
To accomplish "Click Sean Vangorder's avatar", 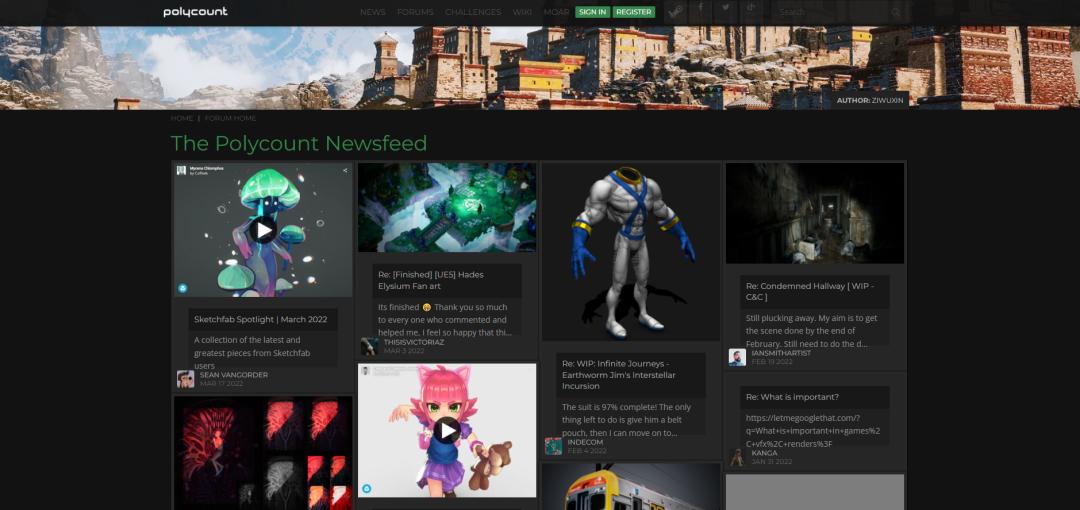I will click(x=185, y=379).
